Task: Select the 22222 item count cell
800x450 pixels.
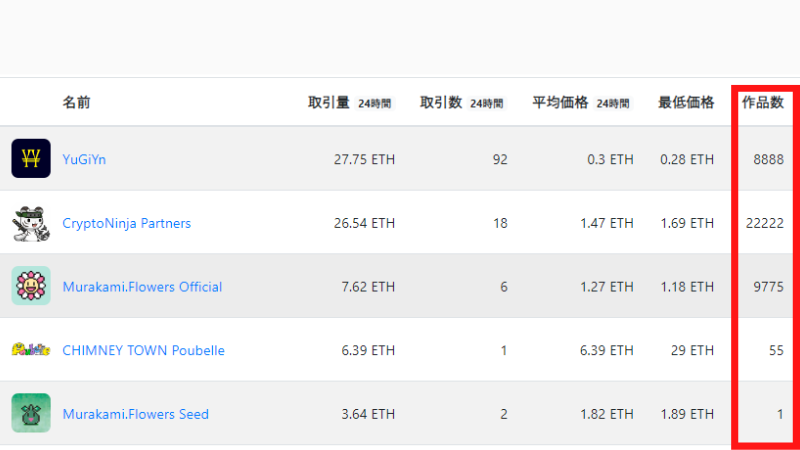Action: (765, 223)
